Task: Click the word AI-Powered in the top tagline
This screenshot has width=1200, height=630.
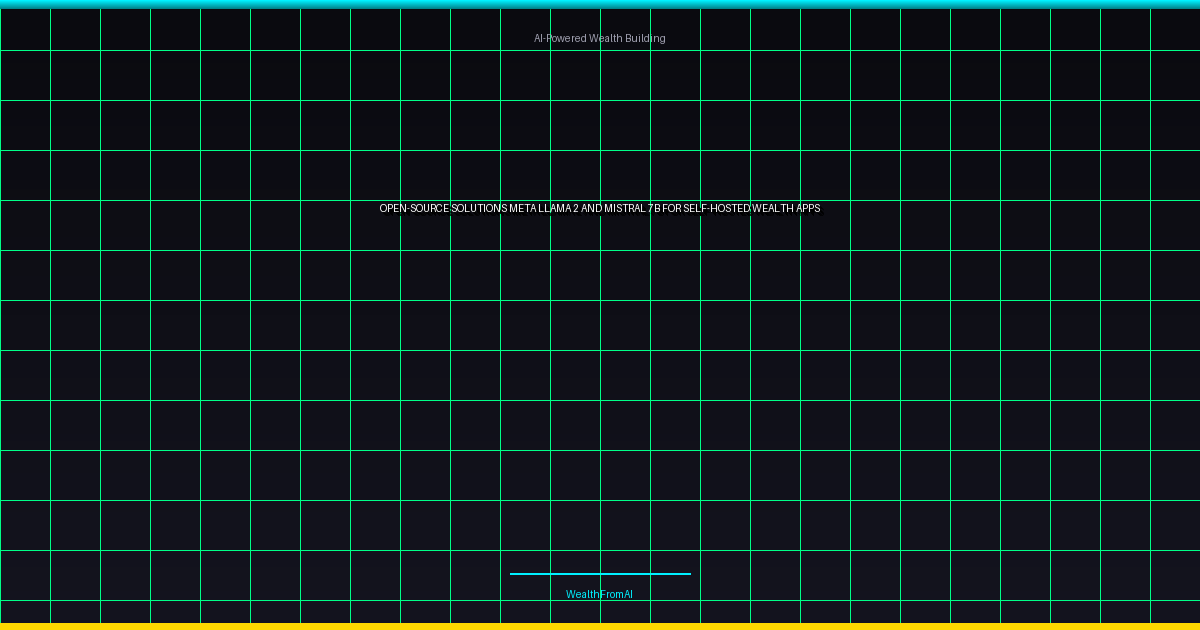Action: click(560, 38)
